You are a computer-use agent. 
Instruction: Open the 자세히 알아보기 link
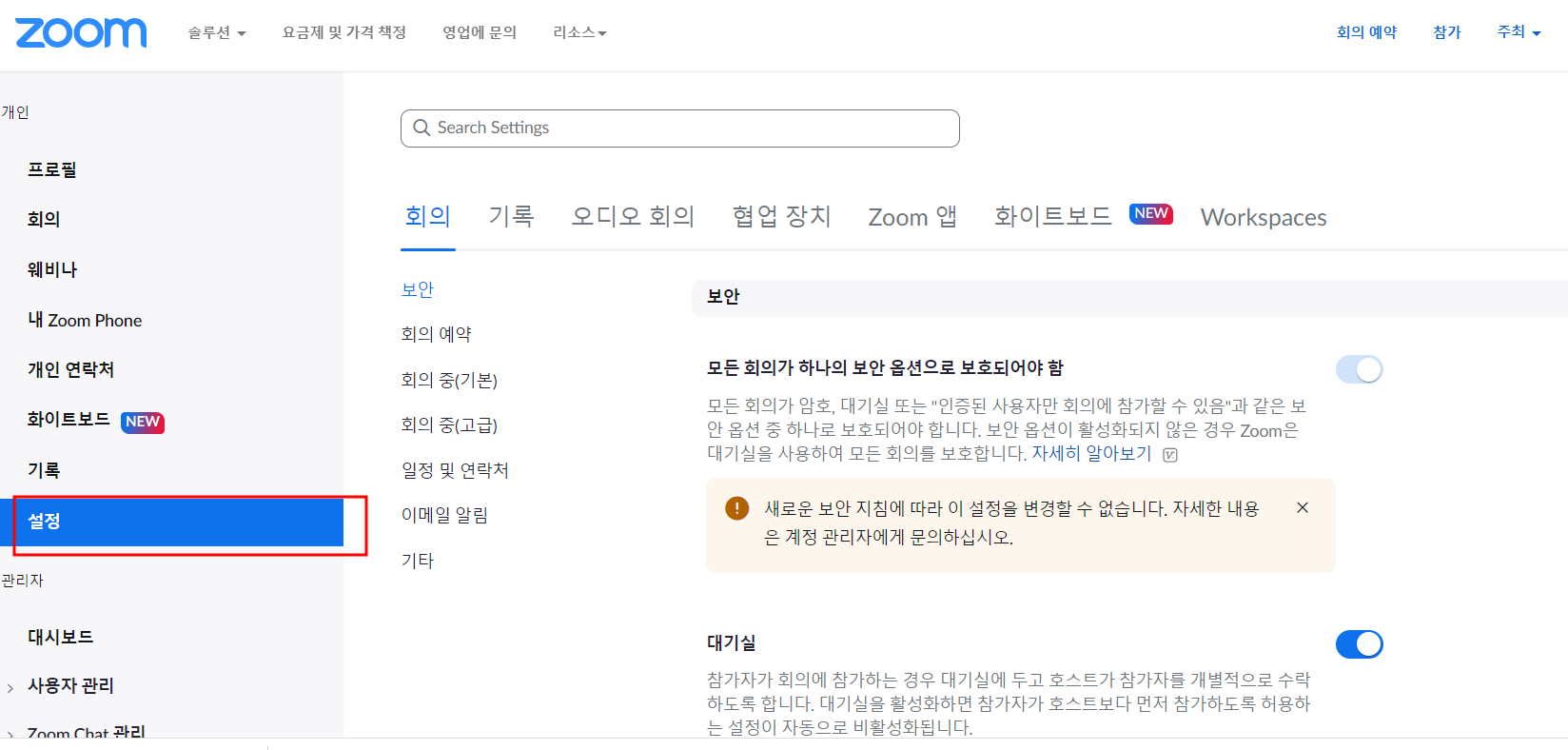(1091, 454)
